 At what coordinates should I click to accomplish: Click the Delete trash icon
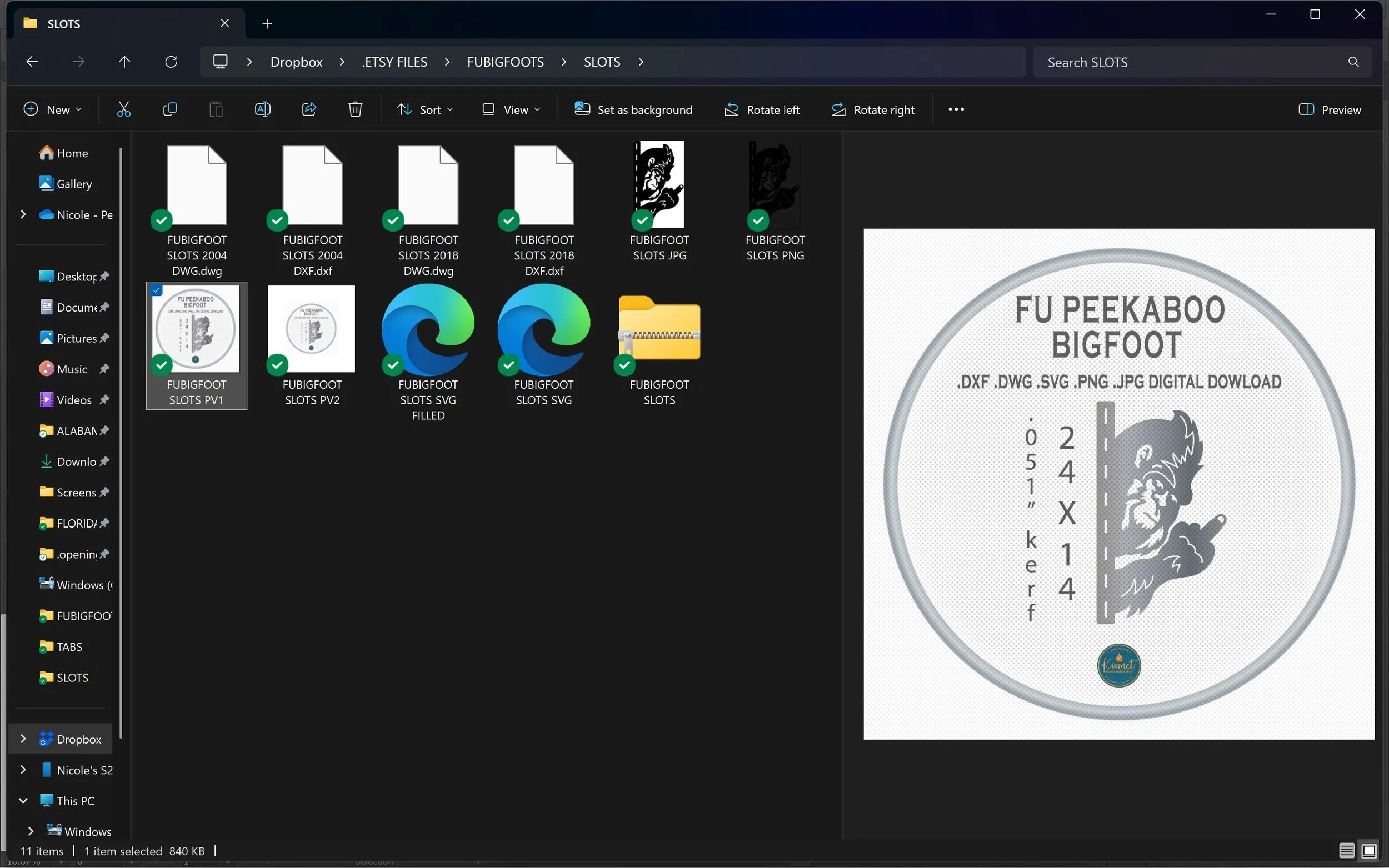point(356,109)
